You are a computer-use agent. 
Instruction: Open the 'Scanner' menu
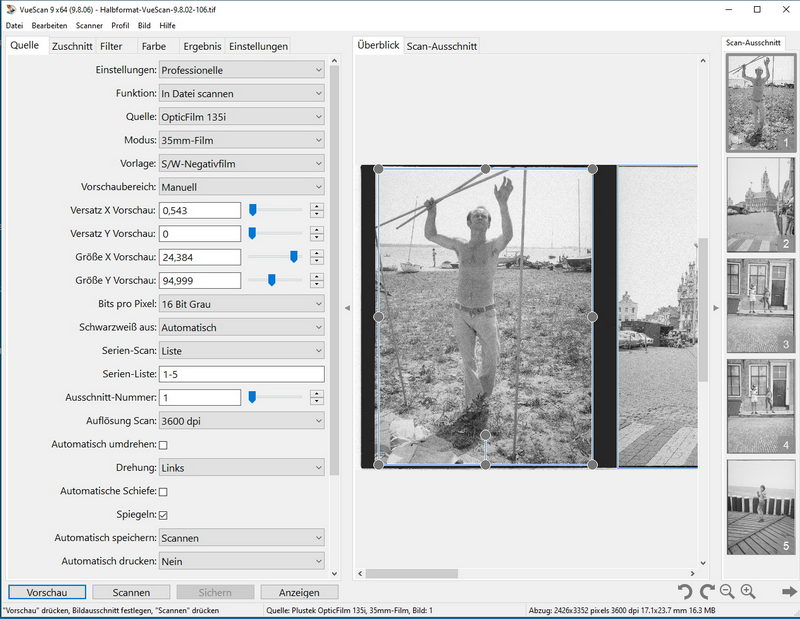tap(89, 24)
